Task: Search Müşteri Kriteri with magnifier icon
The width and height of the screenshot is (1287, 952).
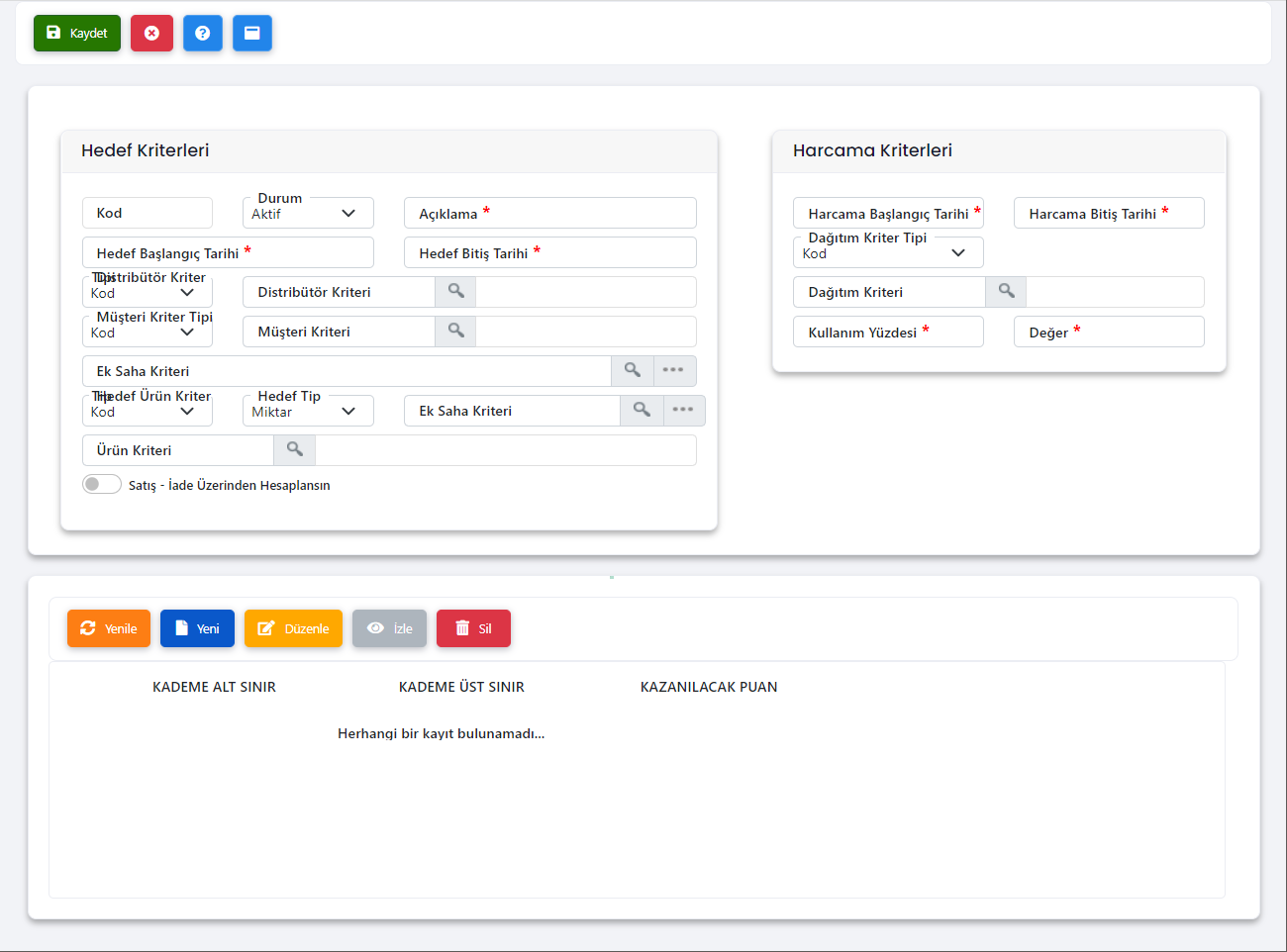Action: (456, 331)
